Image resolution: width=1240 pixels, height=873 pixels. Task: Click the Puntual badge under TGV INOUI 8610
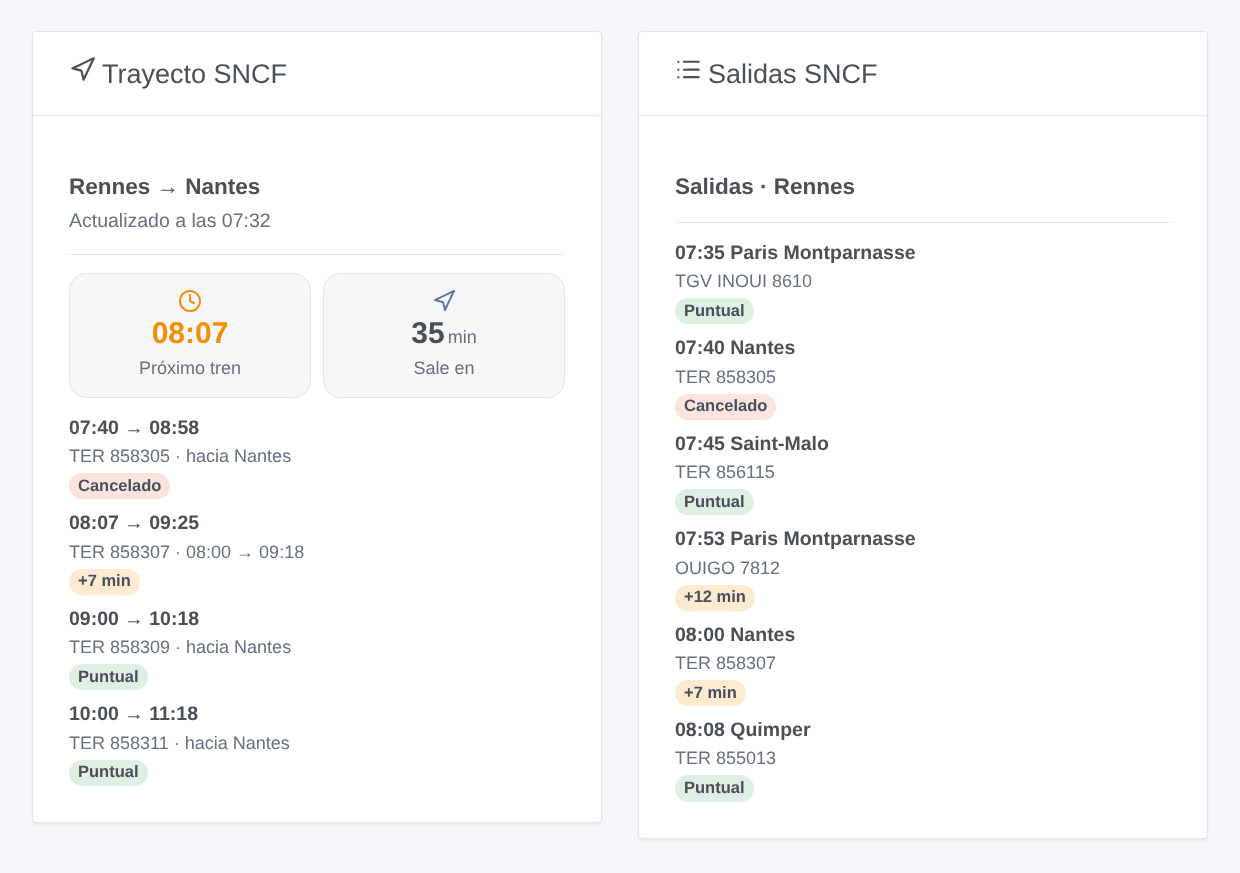(714, 311)
